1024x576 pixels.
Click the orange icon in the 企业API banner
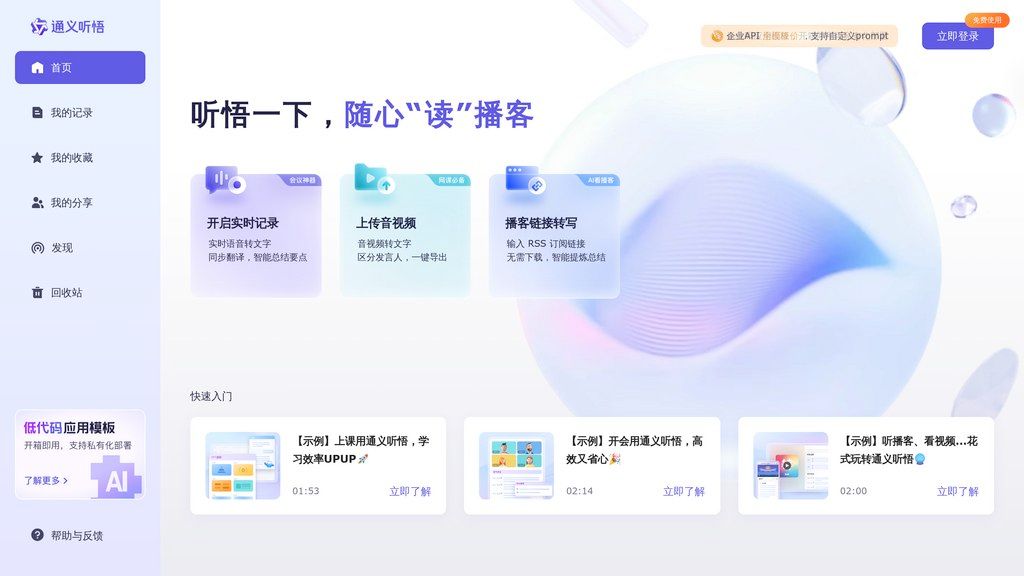coord(716,36)
